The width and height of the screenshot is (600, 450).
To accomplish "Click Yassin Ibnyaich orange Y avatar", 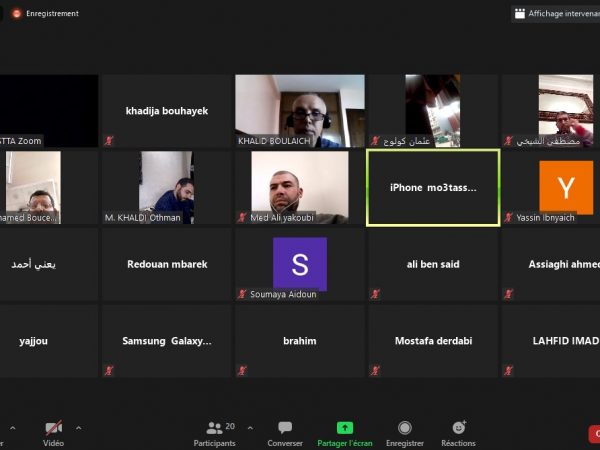I will (566, 188).
